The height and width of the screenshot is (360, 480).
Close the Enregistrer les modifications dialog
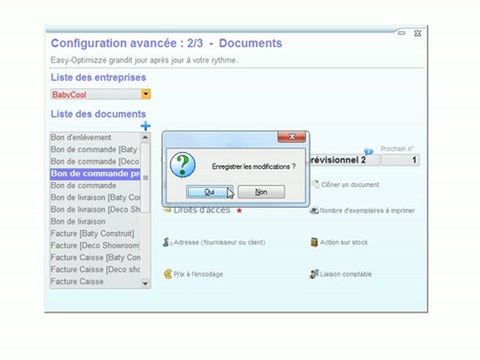(292, 137)
